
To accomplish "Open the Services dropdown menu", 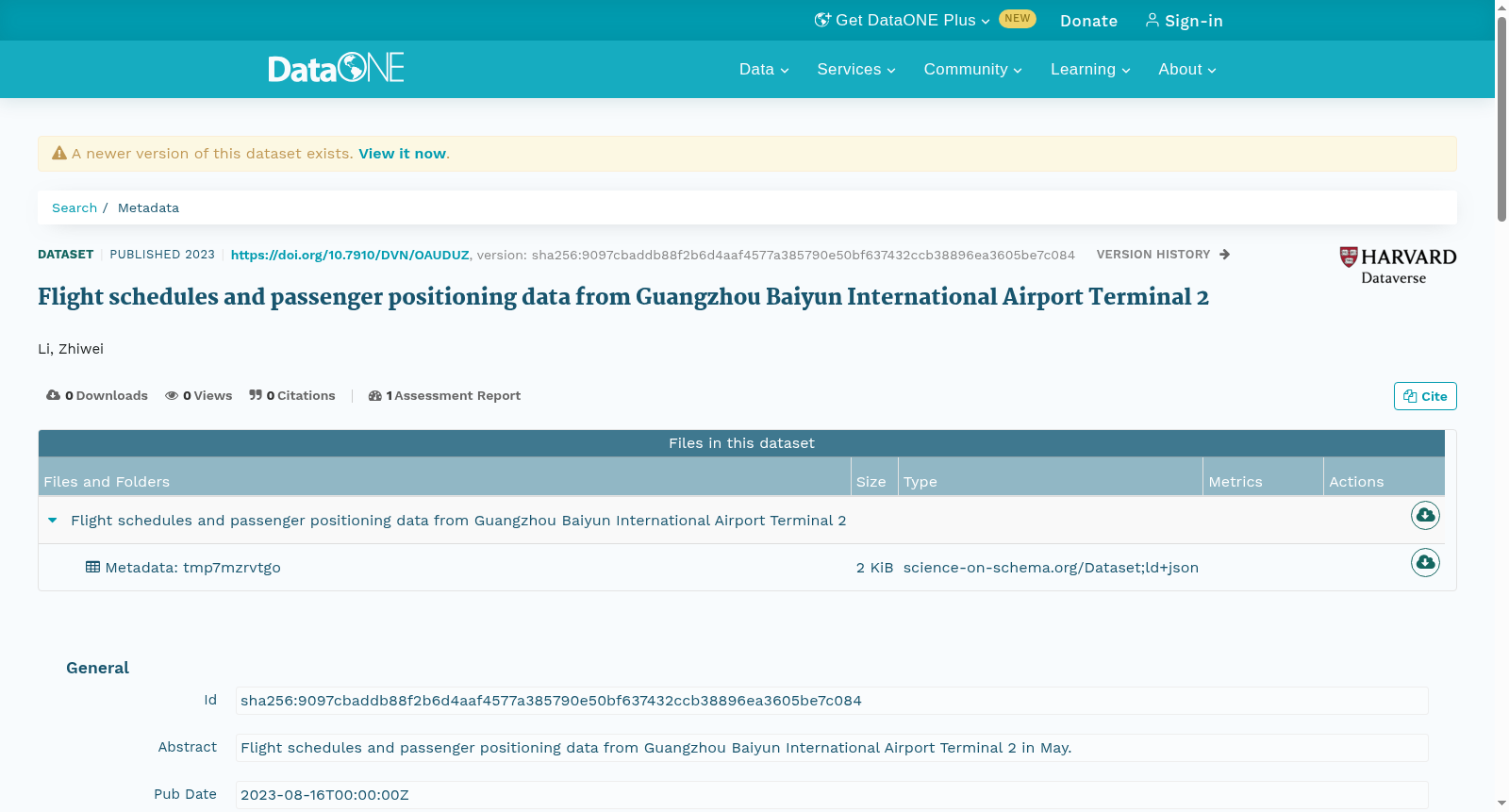I will pyautogui.click(x=856, y=69).
